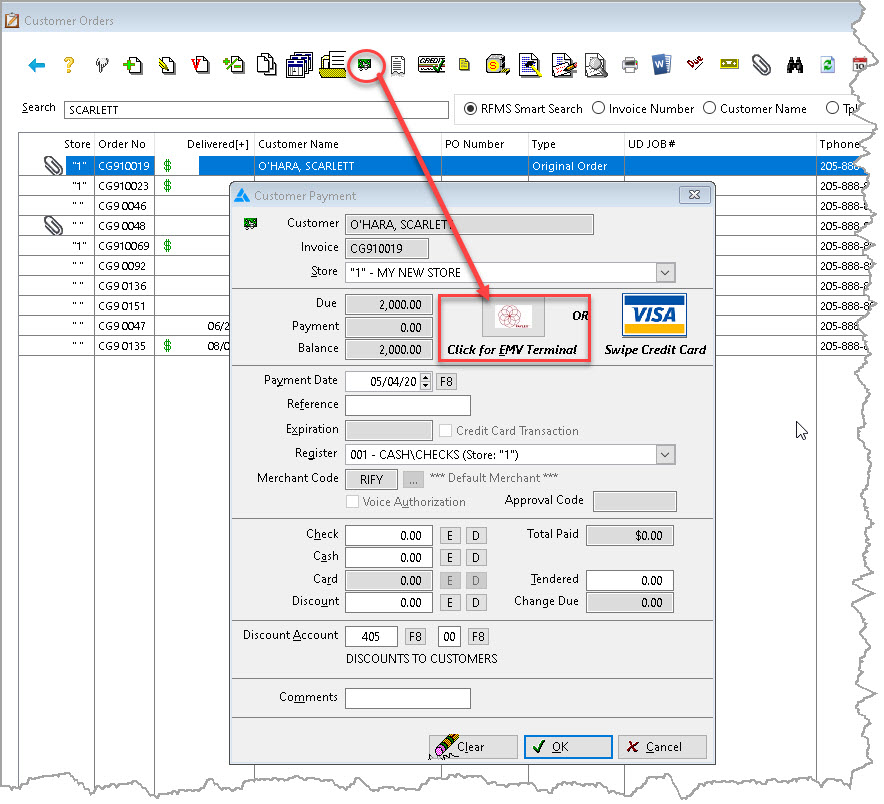Image resolution: width=884 pixels, height=804 pixels.
Task: Click the blue back arrow icon
Action: pyautogui.click(x=37, y=66)
